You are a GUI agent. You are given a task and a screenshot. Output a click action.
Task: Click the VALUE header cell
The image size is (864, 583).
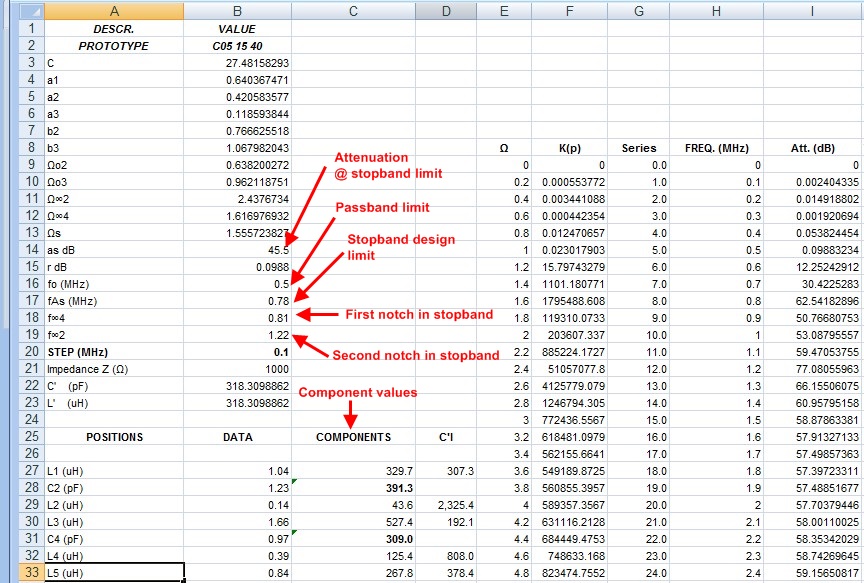click(237, 29)
